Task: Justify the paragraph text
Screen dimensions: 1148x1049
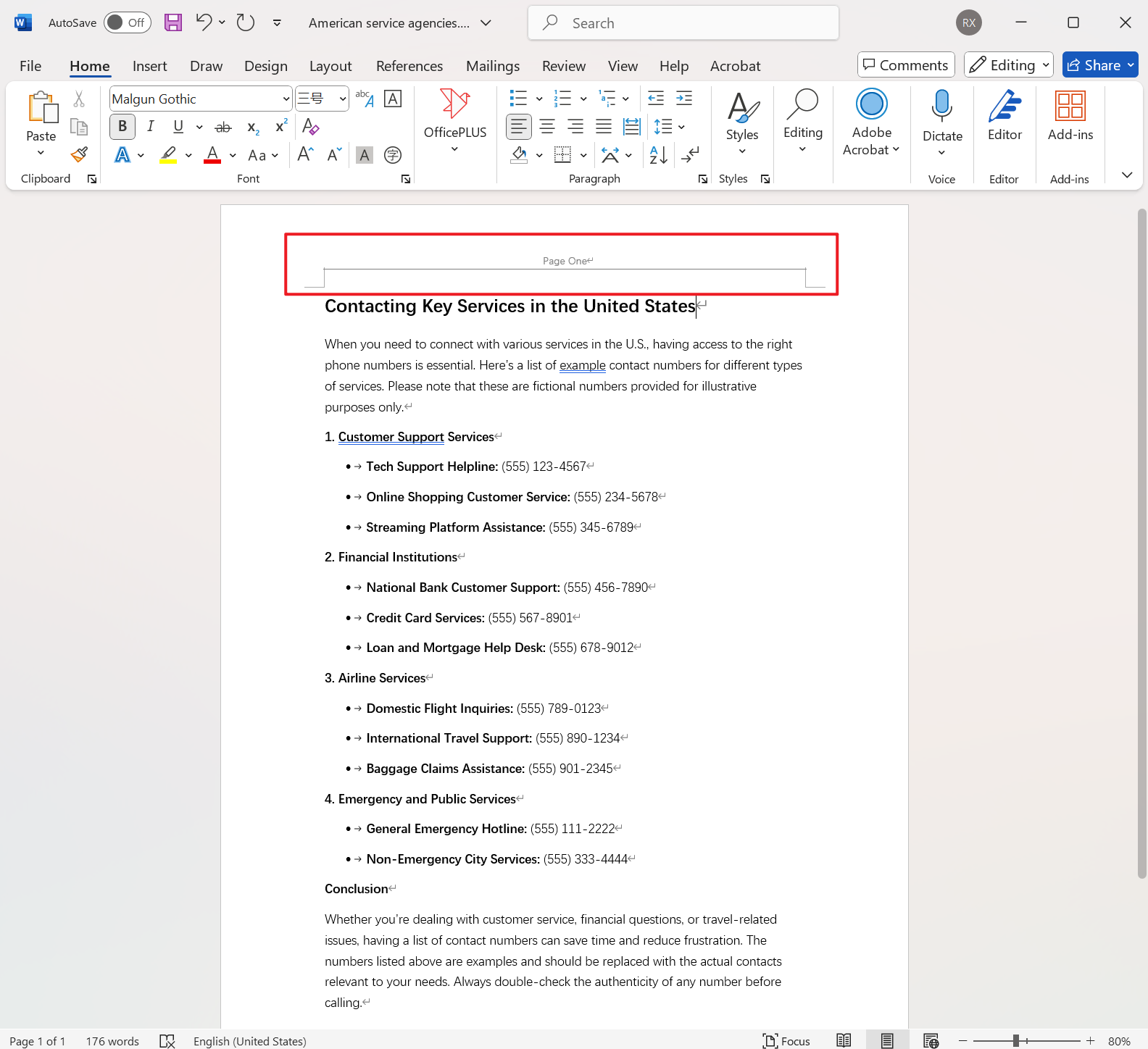Action: [604, 127]
